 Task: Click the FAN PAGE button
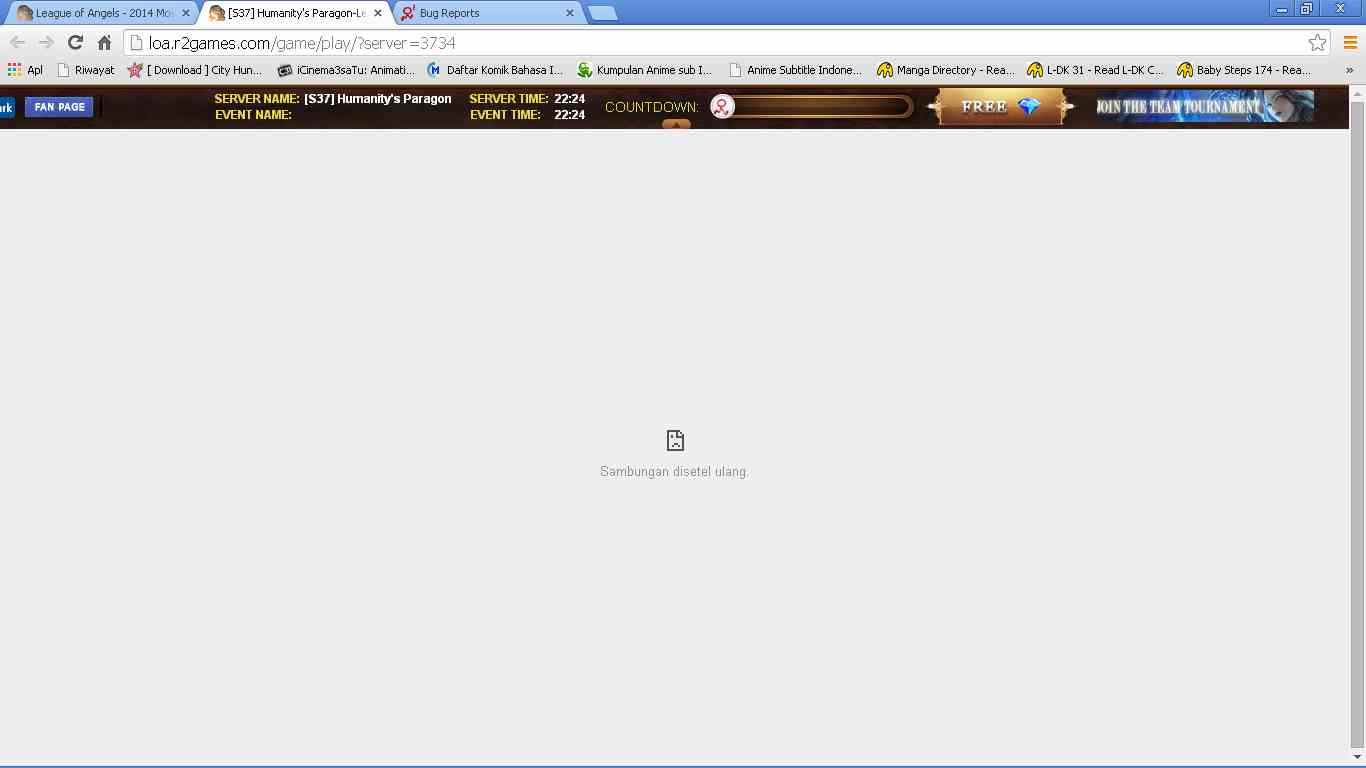(59, 106)
